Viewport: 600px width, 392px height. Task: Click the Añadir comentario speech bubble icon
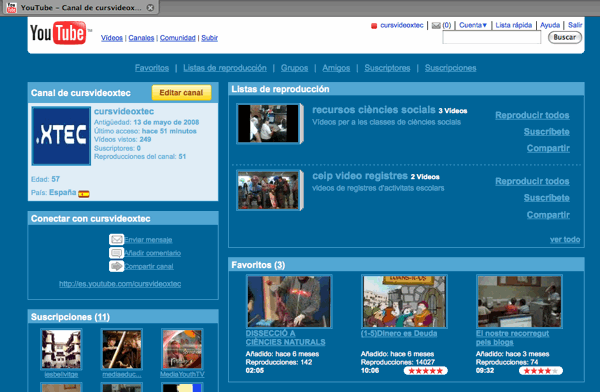(x=116, y=253)
